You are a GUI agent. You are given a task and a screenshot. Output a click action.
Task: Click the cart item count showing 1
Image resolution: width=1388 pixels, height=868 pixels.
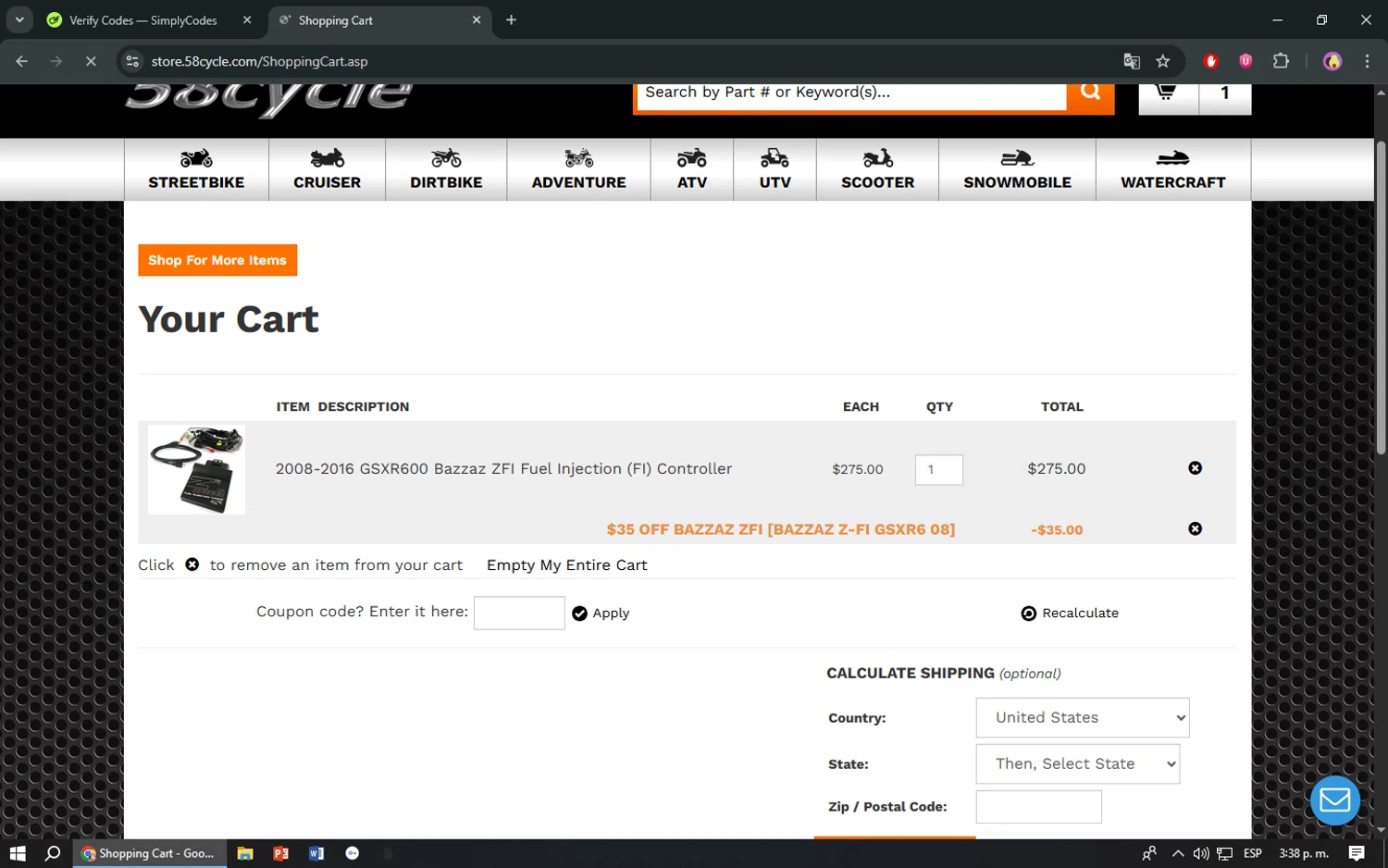[x=1225, y=95]
